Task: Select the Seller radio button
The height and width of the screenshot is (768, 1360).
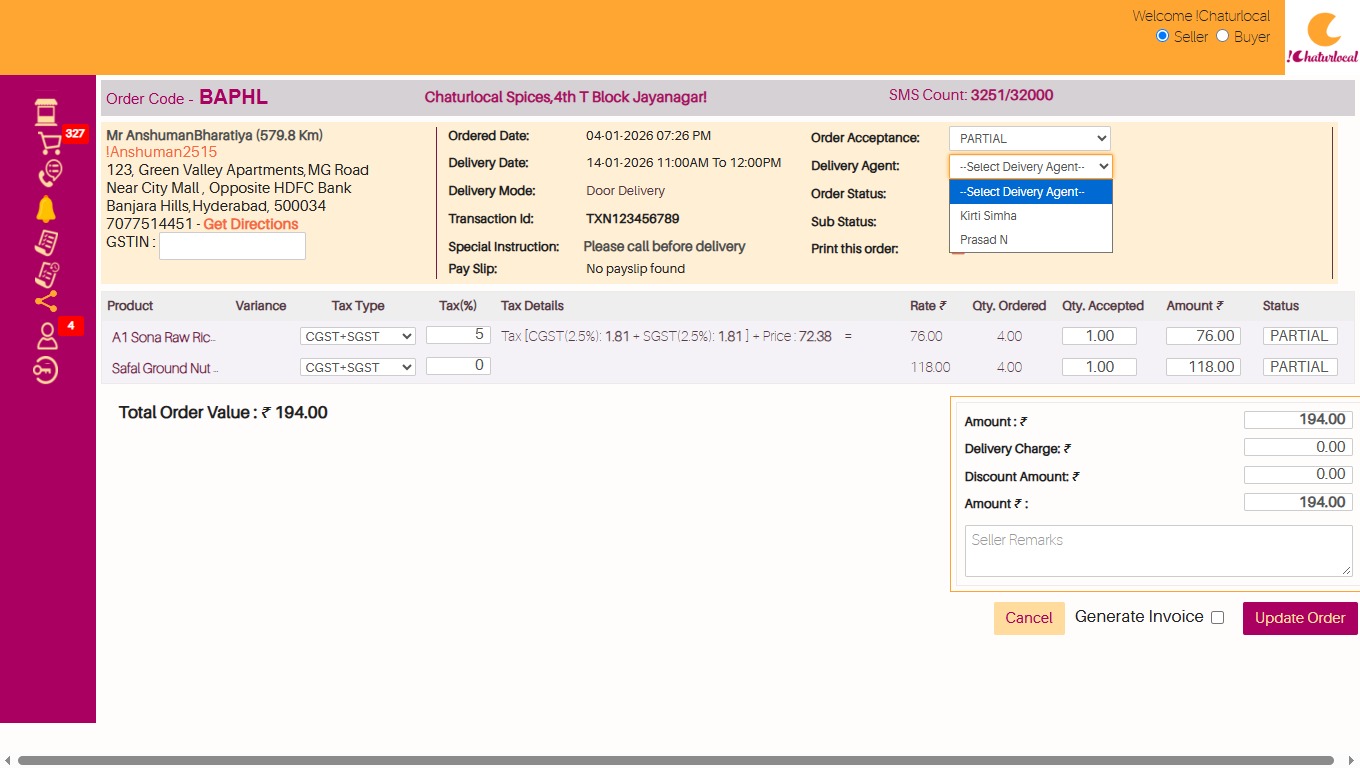Action: point(1162,36)
